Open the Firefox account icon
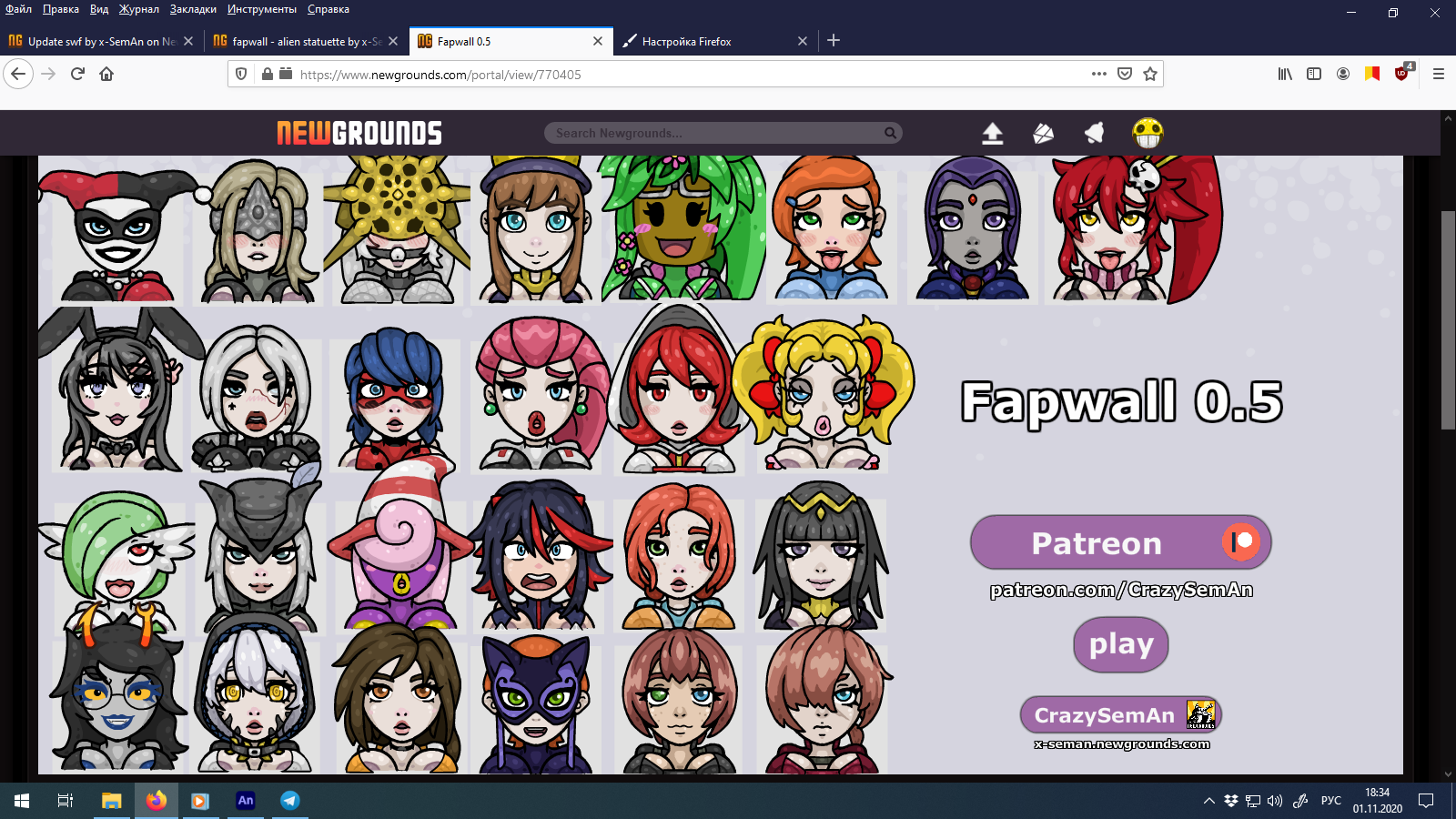Viewport: 1456px width, 819px height. point(1343,74)
